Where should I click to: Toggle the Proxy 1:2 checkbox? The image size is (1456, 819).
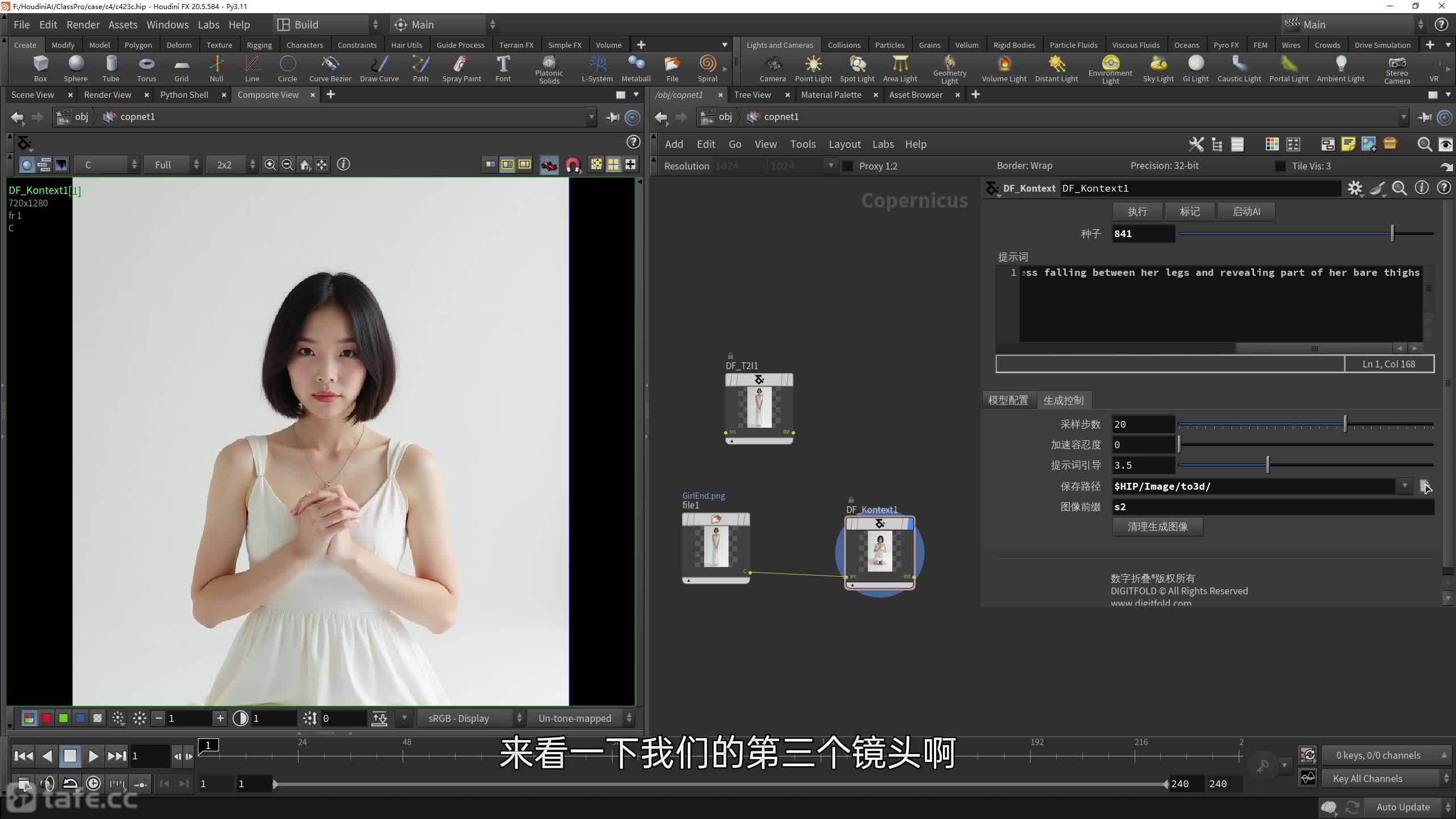(847, 166)
